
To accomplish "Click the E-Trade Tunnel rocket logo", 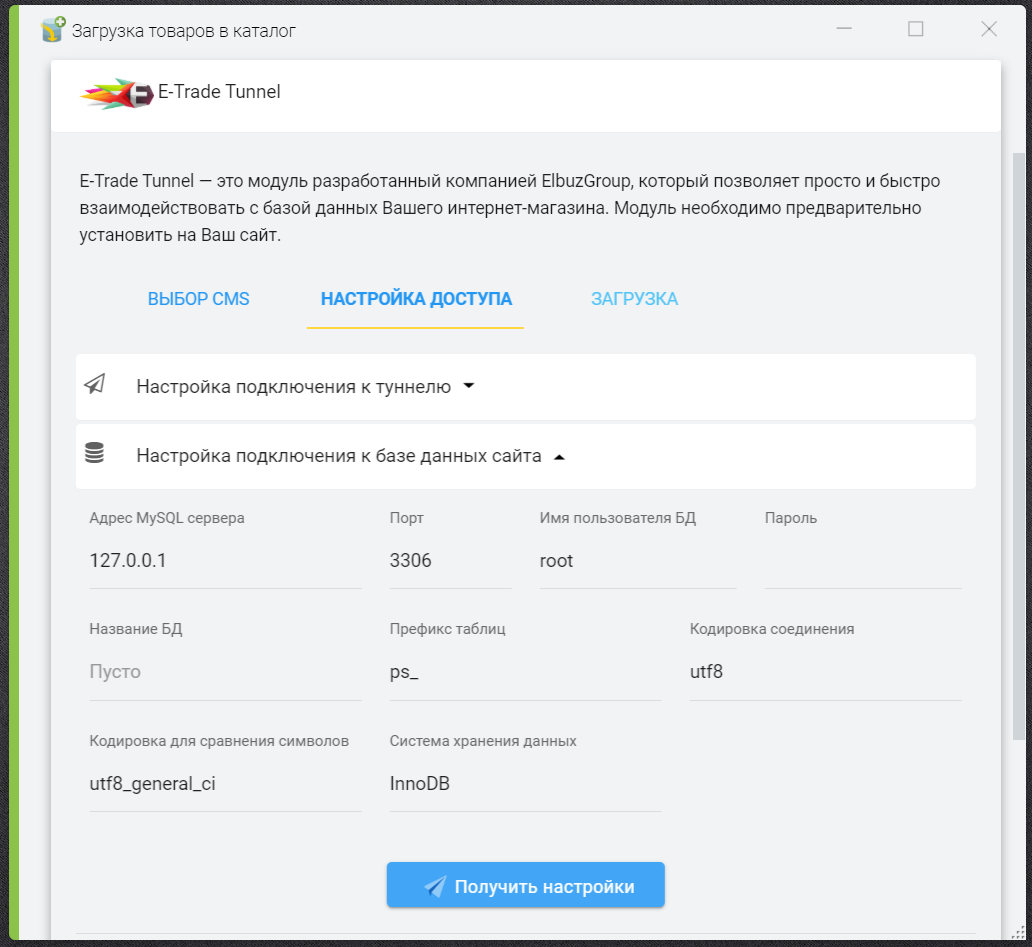I will coord(116,93).
